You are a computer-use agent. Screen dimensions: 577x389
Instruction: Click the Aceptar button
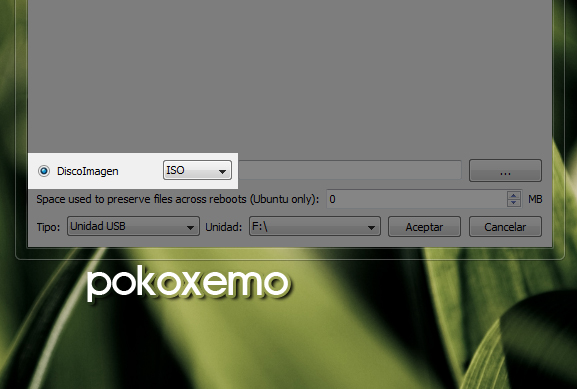424,227
